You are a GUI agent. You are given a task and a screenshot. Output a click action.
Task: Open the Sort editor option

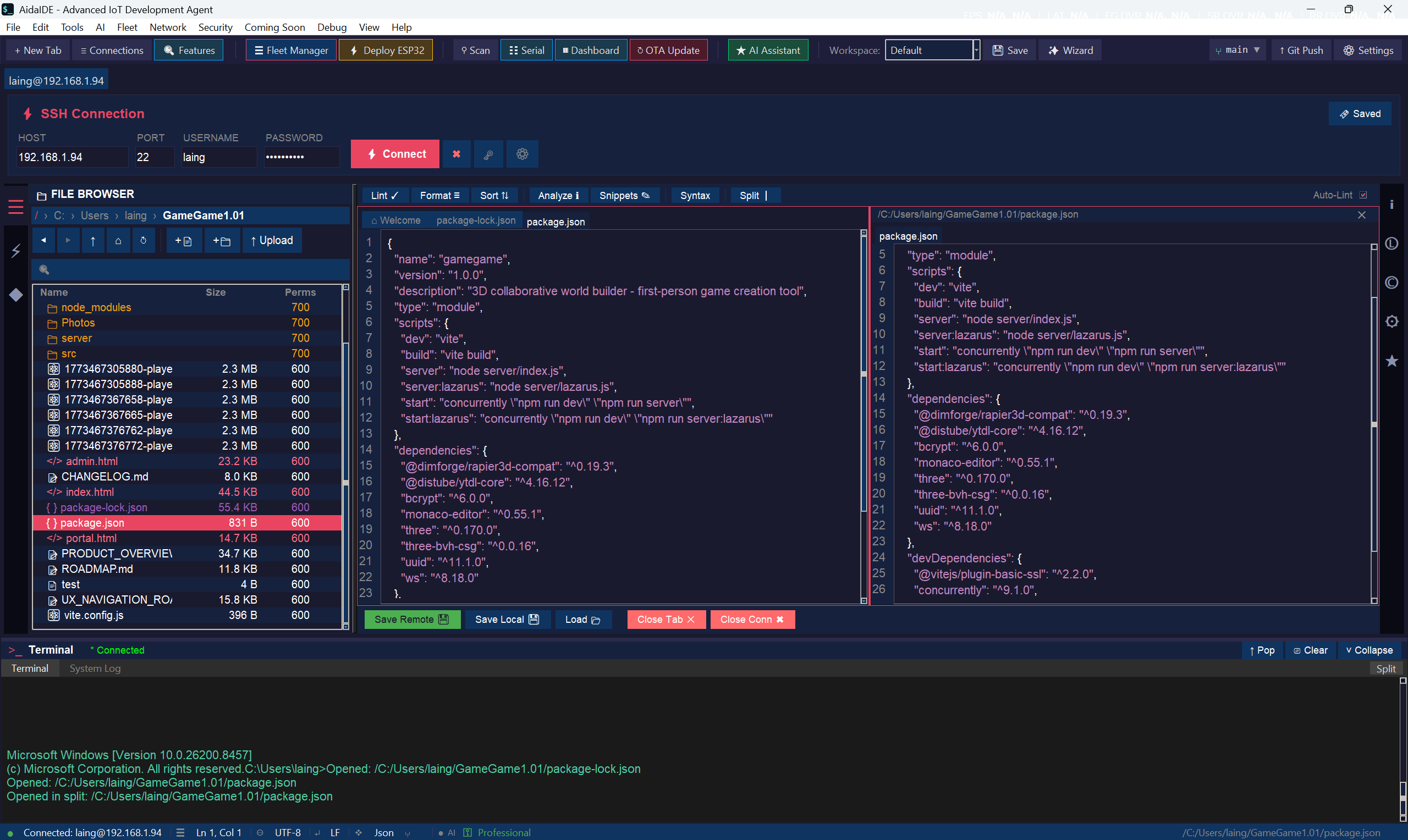pos(494,195)
